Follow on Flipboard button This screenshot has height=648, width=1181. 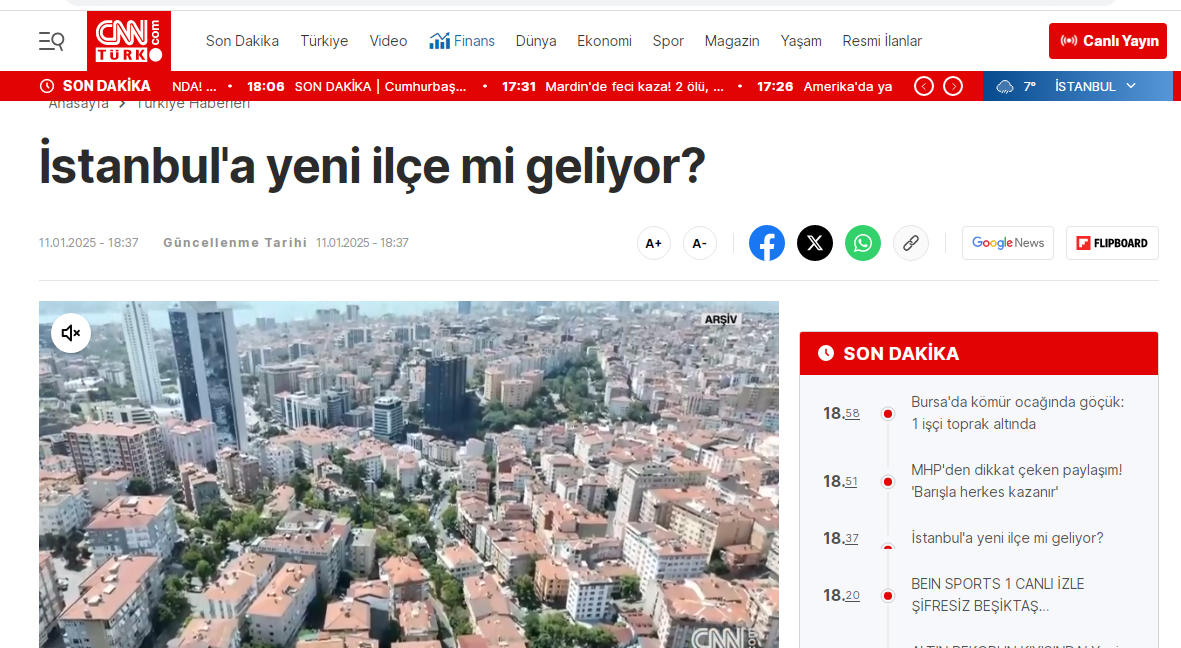click(x=1112, y=243)
